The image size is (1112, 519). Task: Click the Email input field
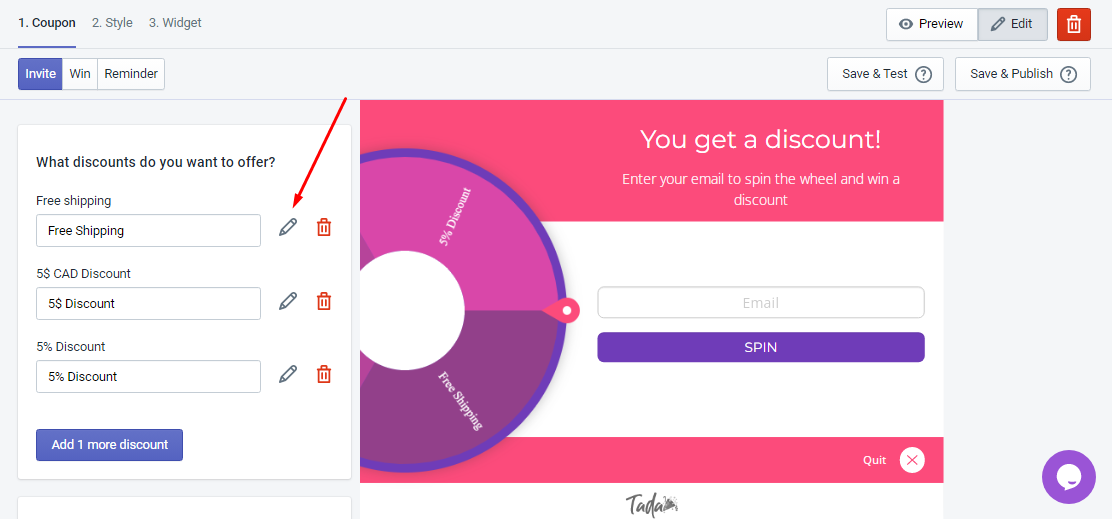pyautogui.click(x=761, y=303)
